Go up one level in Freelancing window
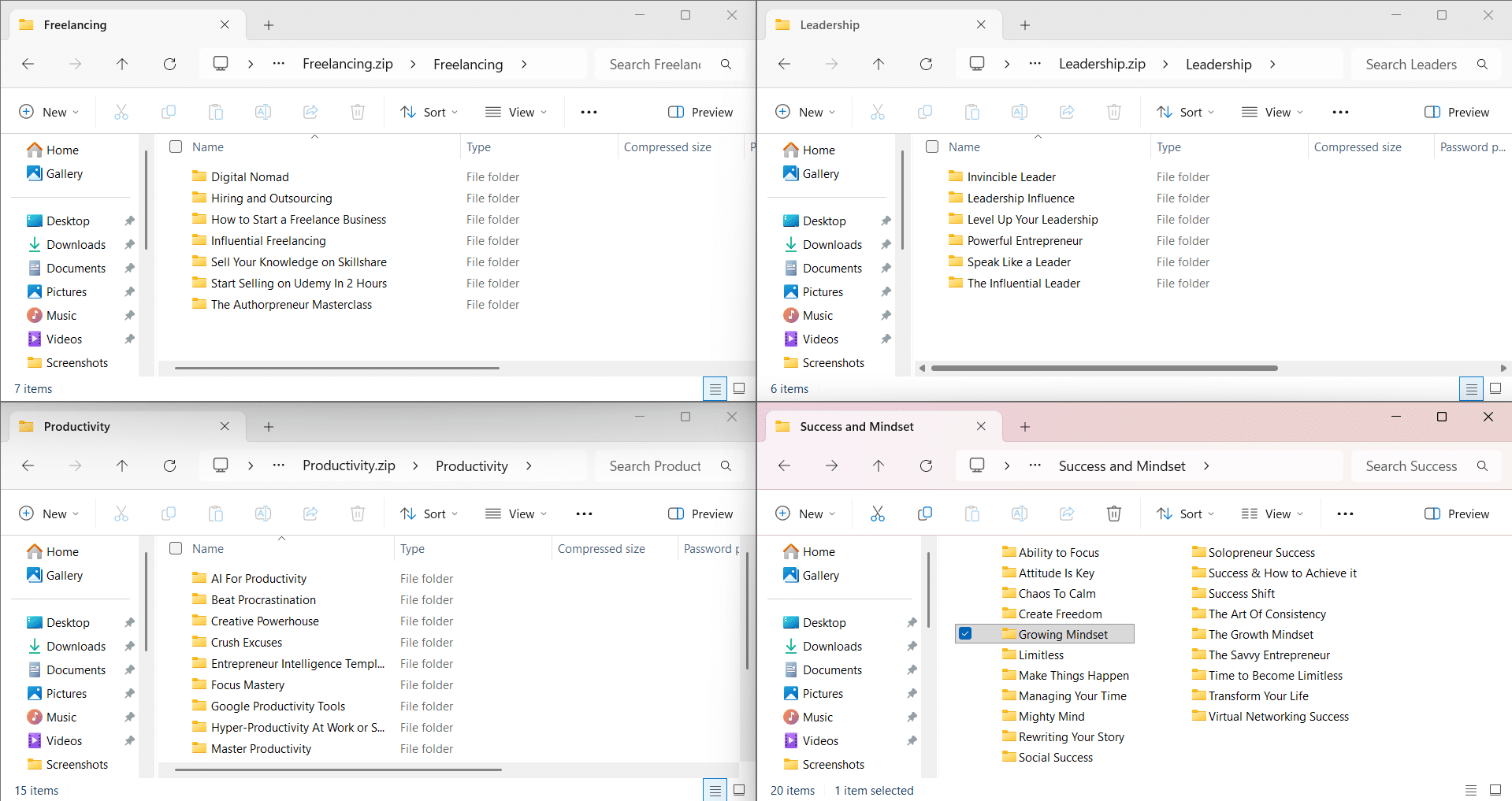This screenshot has width=1512, height=801. (122, 65)
